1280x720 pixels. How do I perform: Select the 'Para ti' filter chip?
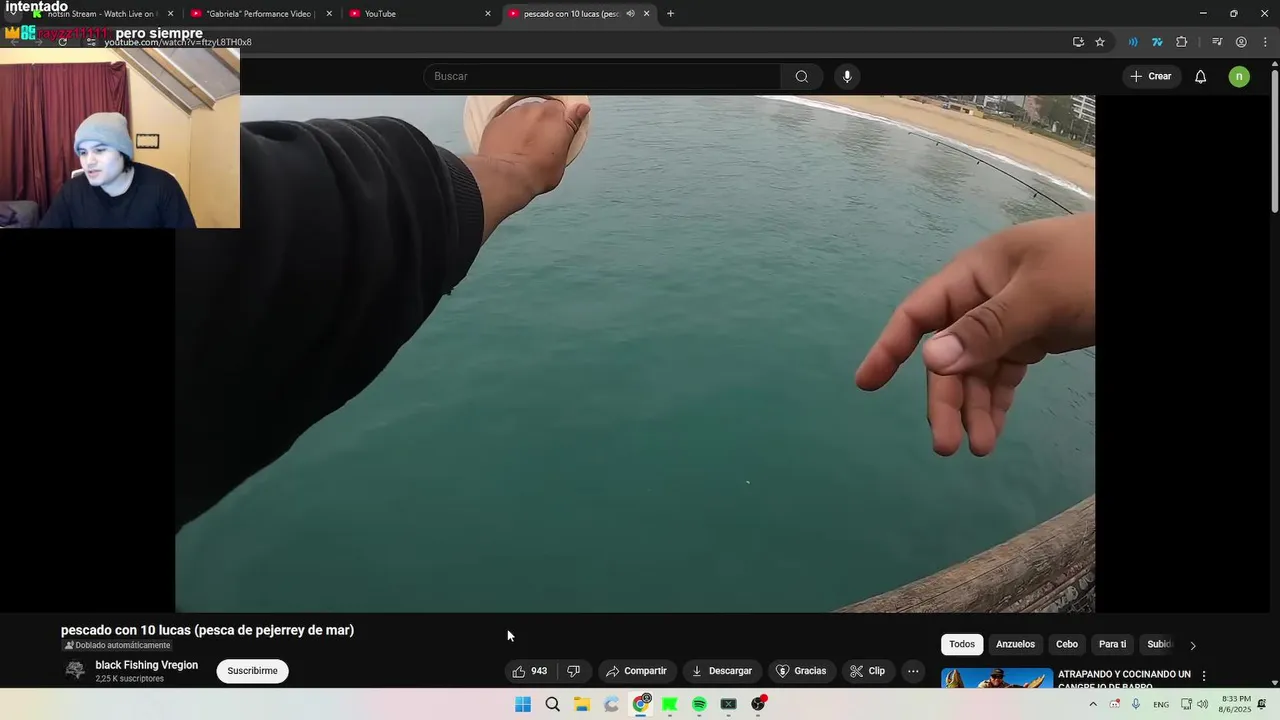[x=1112, y=644]
